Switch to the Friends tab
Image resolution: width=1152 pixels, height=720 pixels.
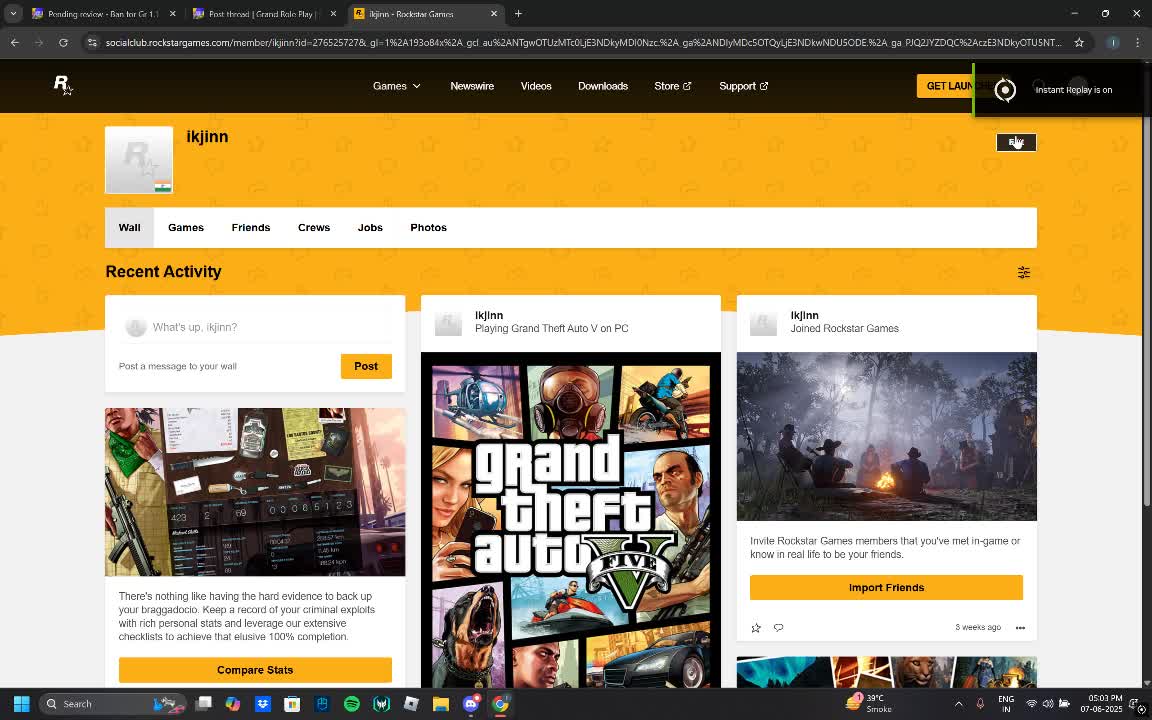pyautogui.click(x=251, y=228)
